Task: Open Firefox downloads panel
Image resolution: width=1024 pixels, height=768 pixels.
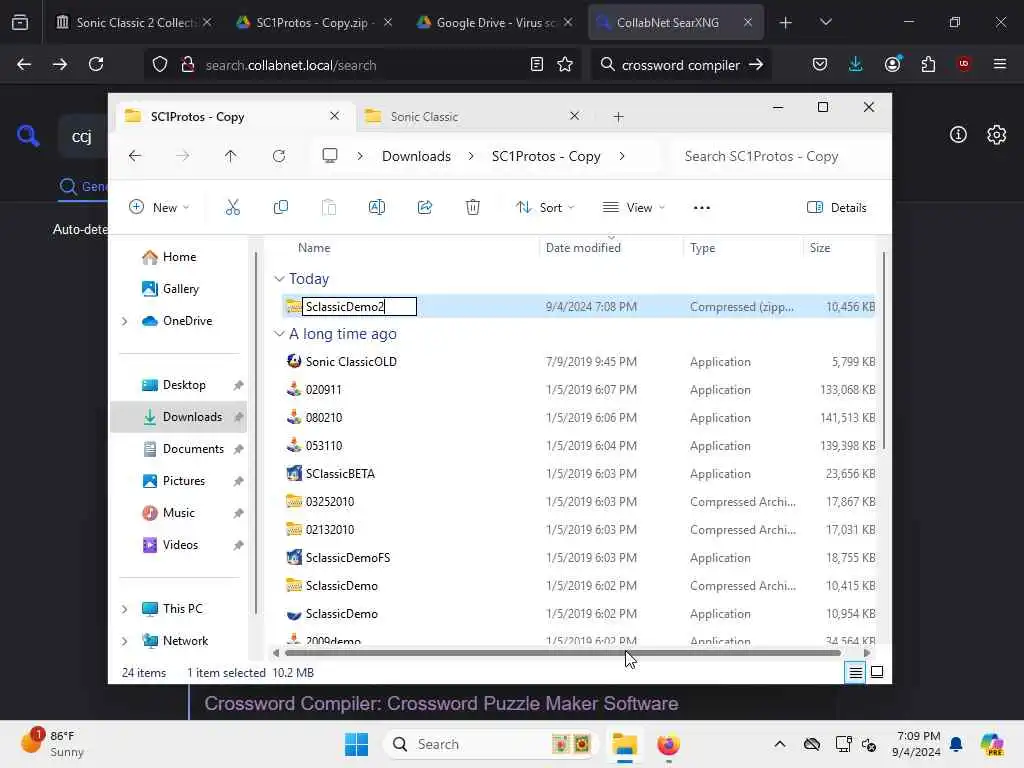Action: 856,64
